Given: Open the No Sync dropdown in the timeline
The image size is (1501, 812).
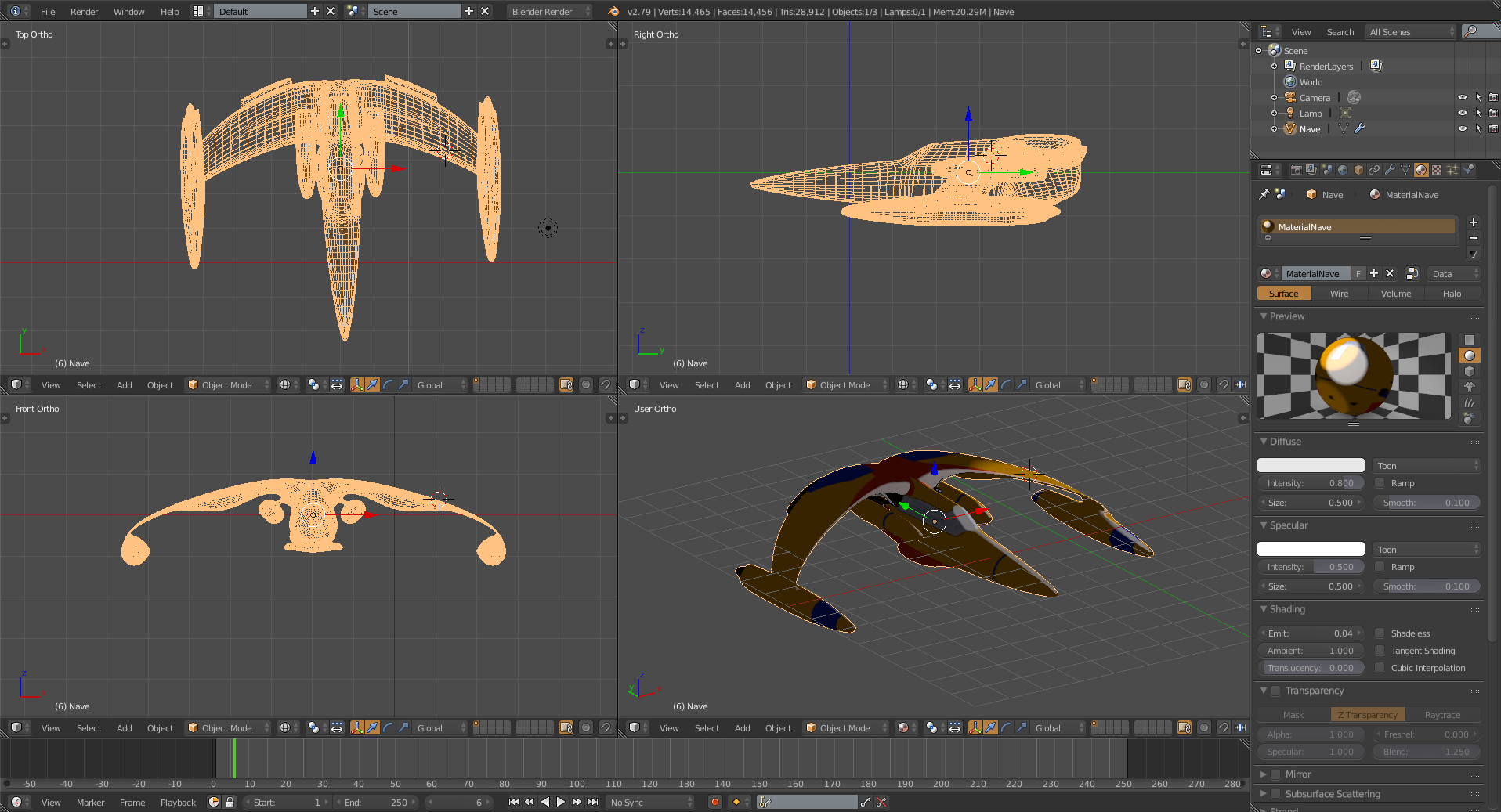Looking at the screenshot, I should [650, 802].
